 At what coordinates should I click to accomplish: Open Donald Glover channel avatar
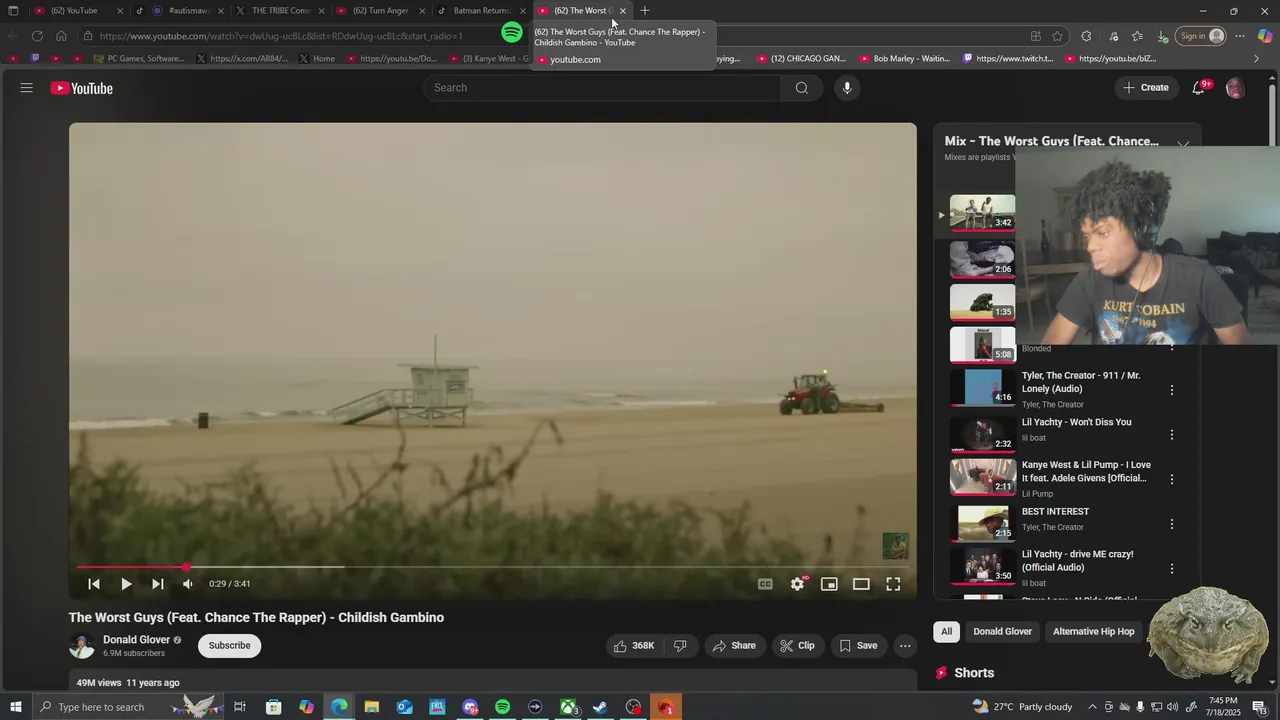click(81, 646)
